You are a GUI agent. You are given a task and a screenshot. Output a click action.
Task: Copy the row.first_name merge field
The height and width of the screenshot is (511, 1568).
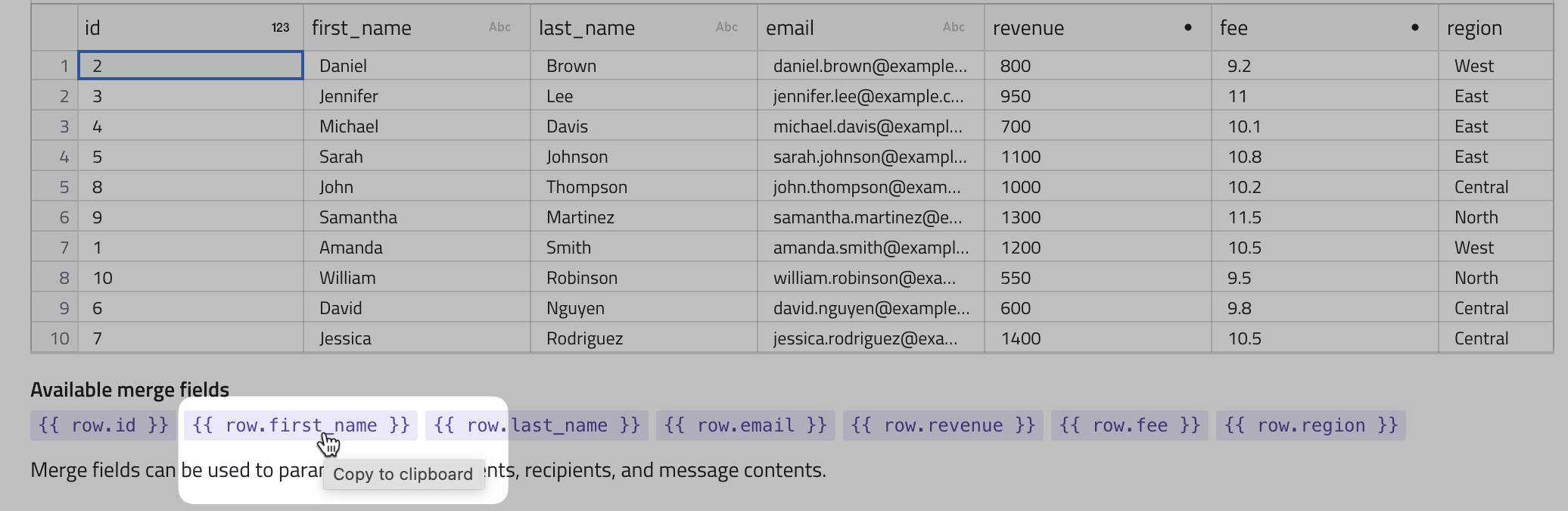(x=300, y=425)
